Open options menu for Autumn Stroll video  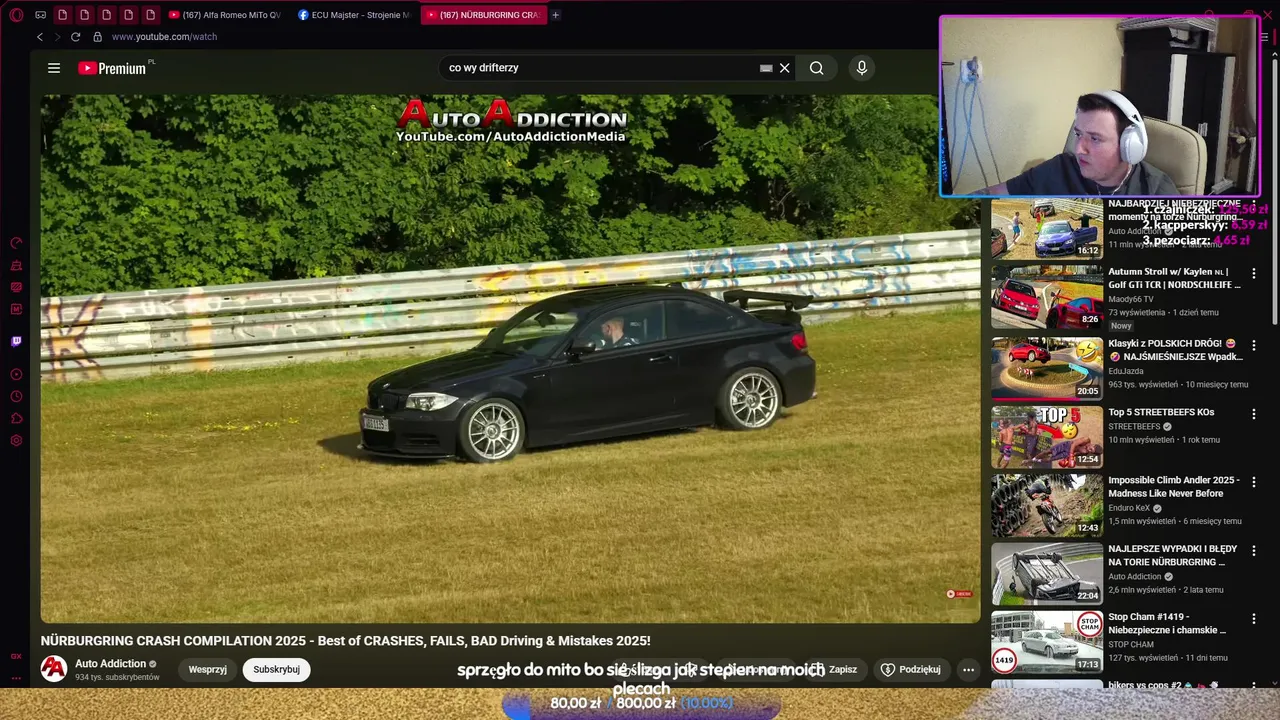click(1254, 273)
